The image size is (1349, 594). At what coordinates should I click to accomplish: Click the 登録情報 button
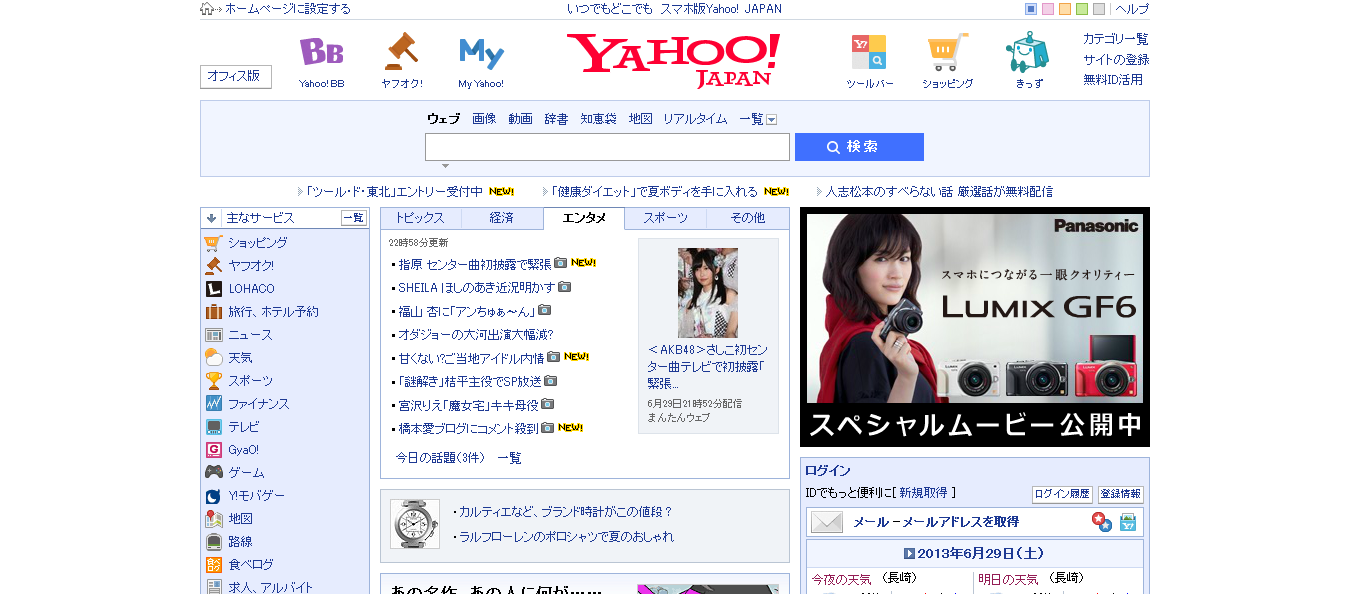(x=1120, y=495)
